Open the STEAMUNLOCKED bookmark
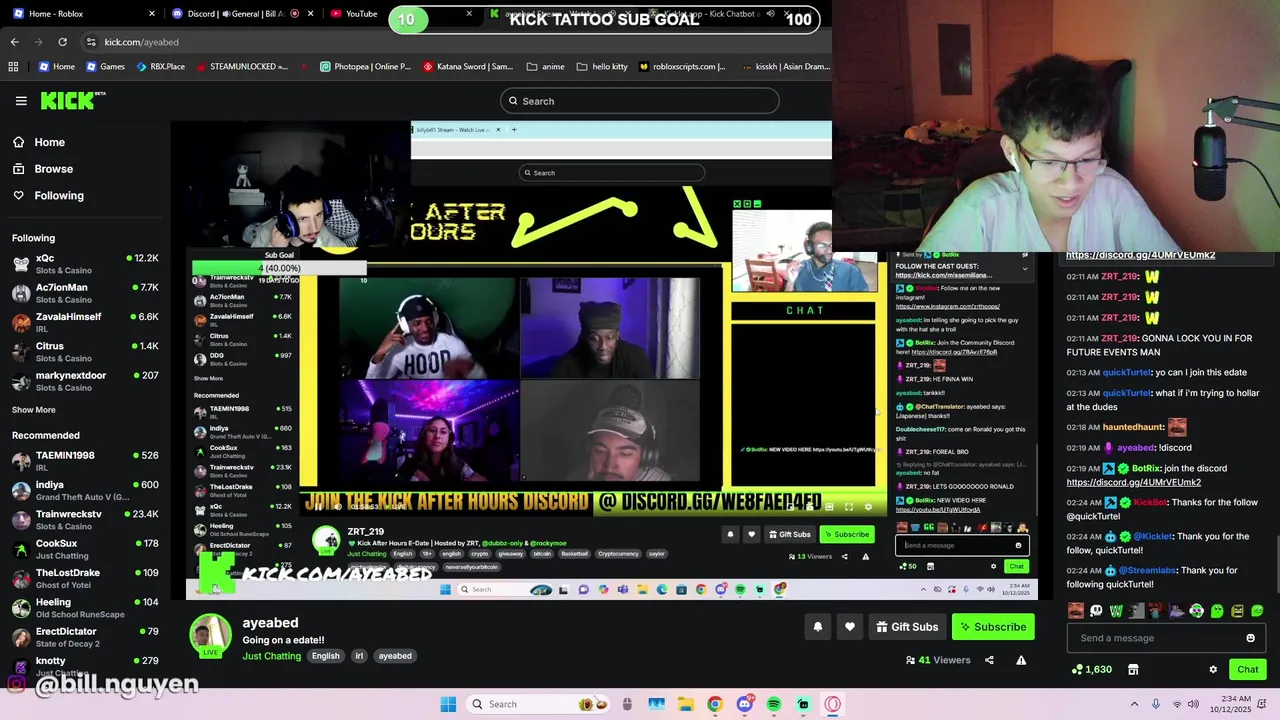 click(241, 67)
